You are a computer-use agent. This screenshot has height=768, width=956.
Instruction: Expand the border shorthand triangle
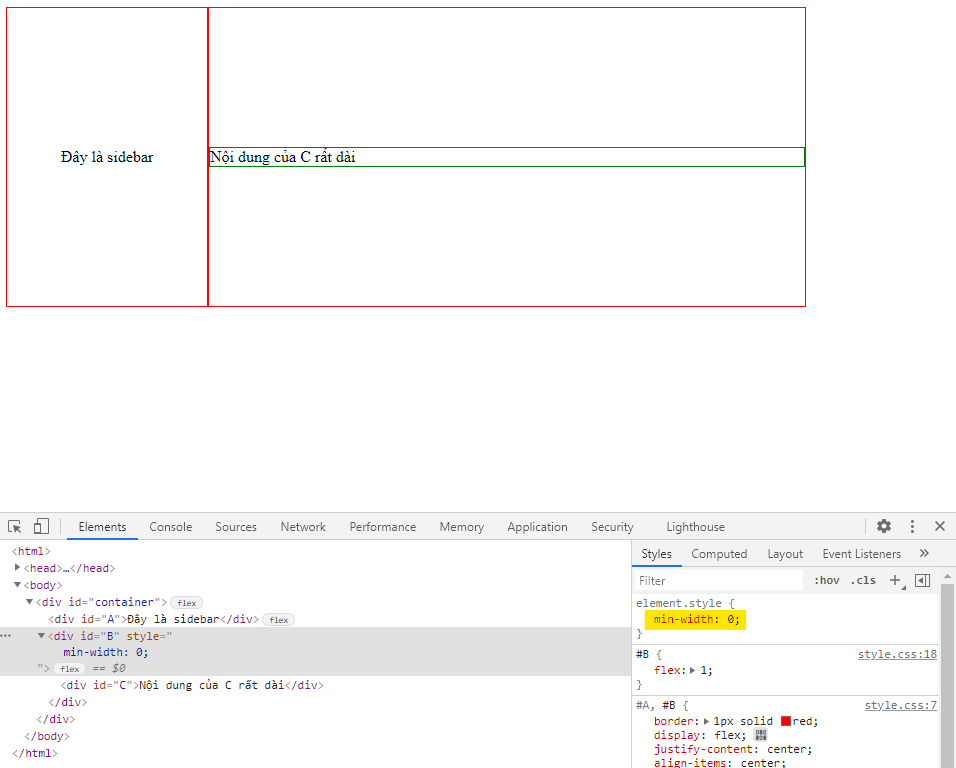click(707, 721)
